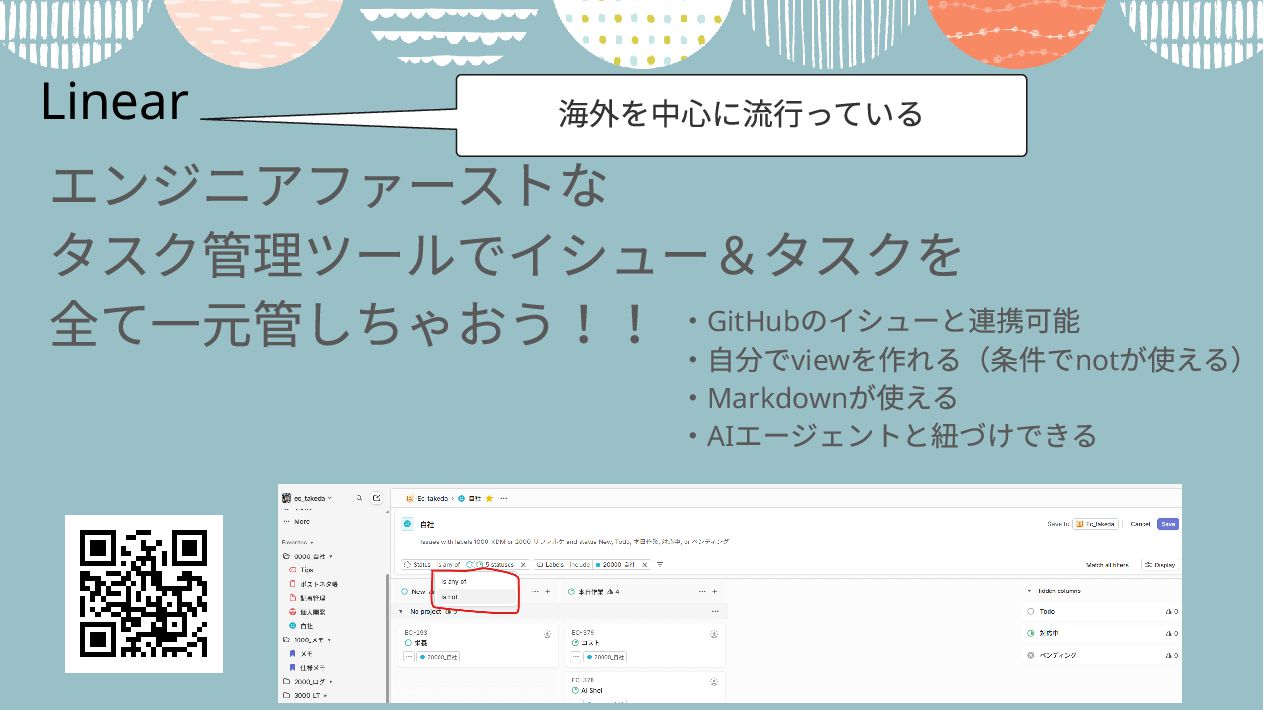Open the 'AI Shel' issue card

point(645,688)
